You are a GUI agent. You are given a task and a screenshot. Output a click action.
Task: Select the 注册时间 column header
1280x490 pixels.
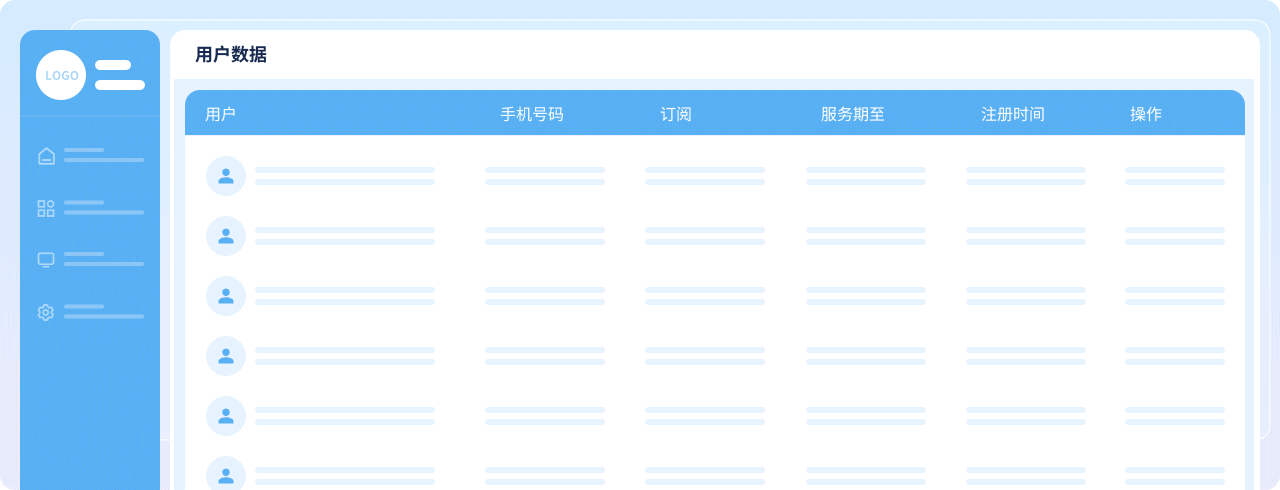click(x=1013, y=114)
